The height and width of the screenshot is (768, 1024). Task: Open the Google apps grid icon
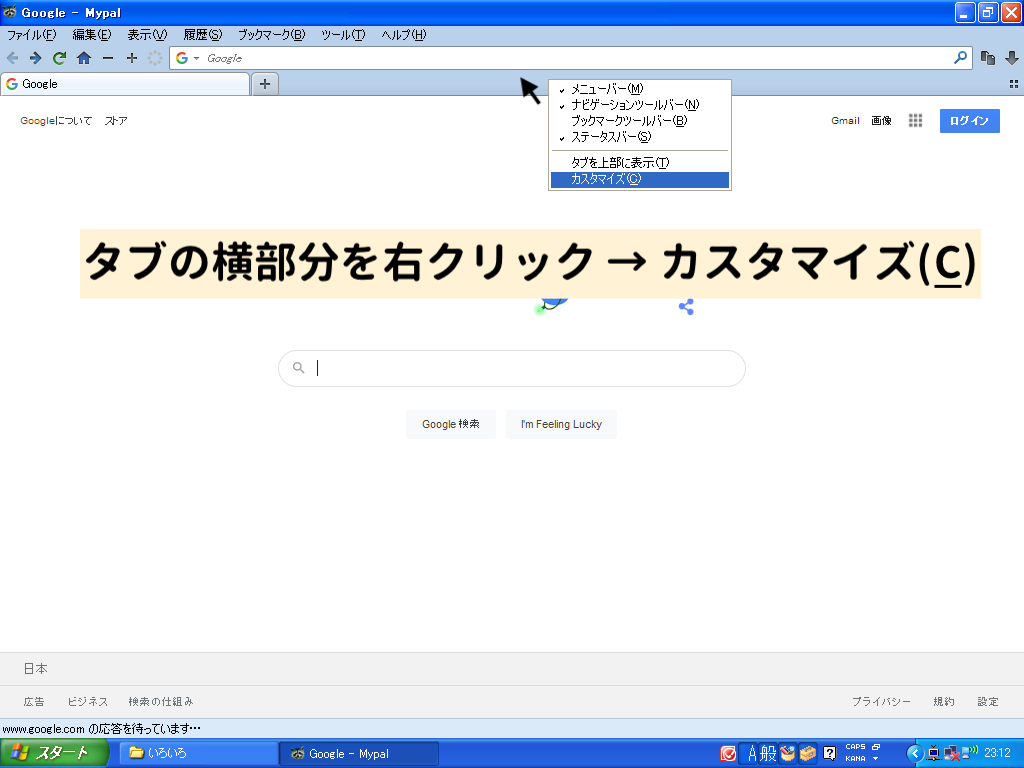coord(916,120)
